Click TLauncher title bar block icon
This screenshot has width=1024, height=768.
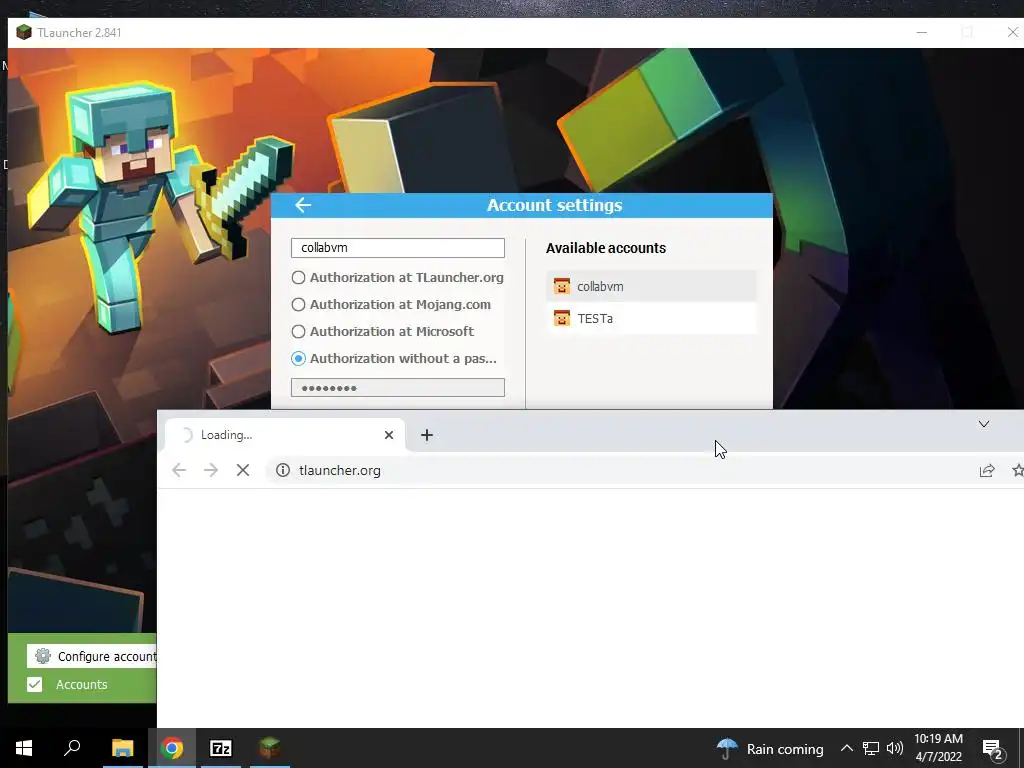(24, 32)
